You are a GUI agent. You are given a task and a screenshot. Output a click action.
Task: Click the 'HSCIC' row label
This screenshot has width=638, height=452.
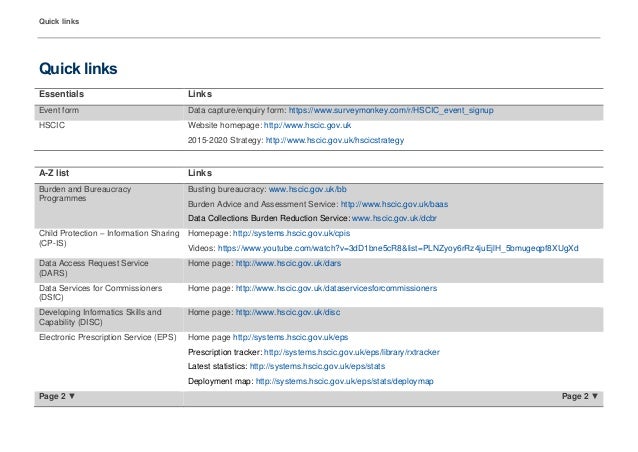tap(52, 125)
